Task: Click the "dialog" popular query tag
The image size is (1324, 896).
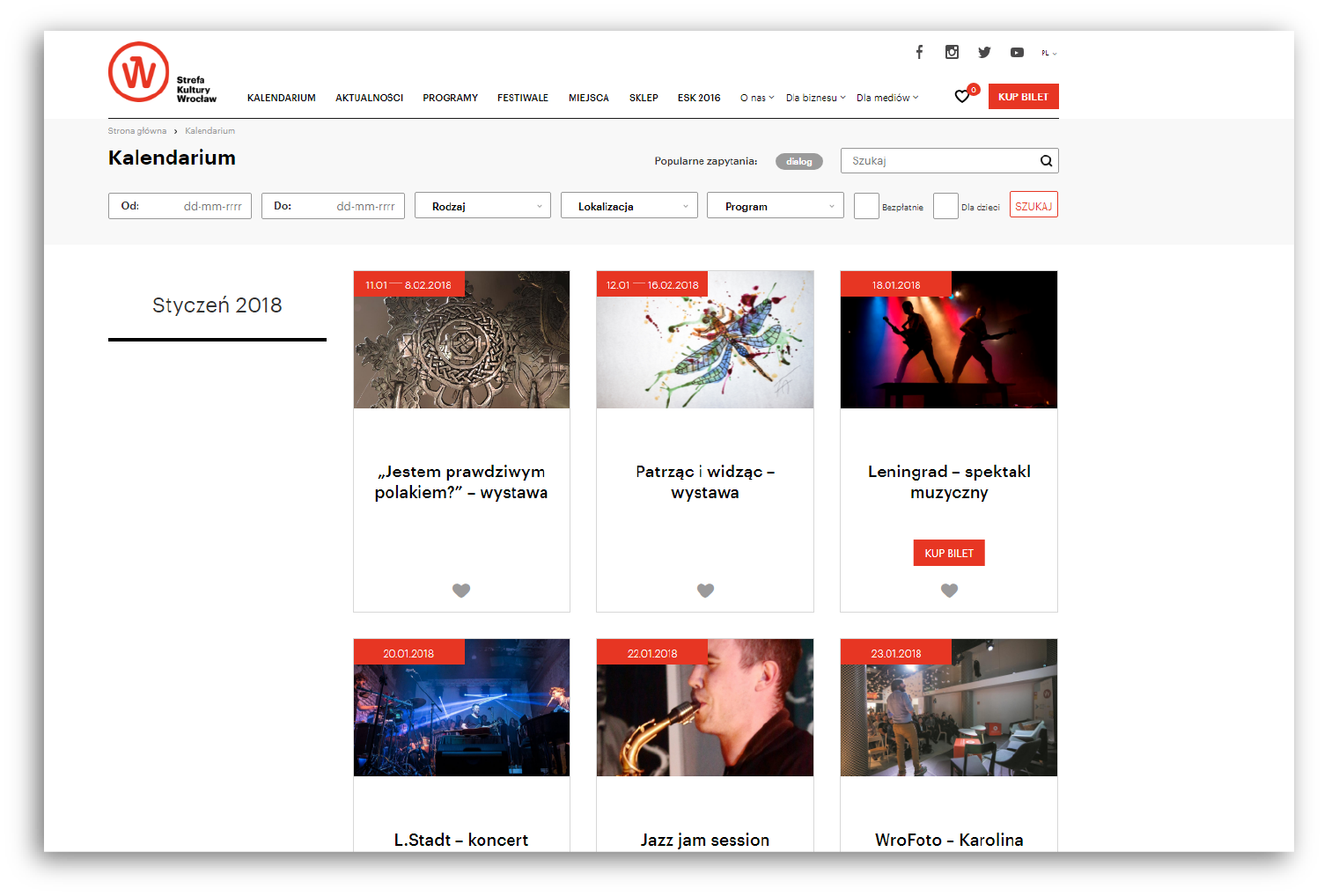Action: coord(799,161)
